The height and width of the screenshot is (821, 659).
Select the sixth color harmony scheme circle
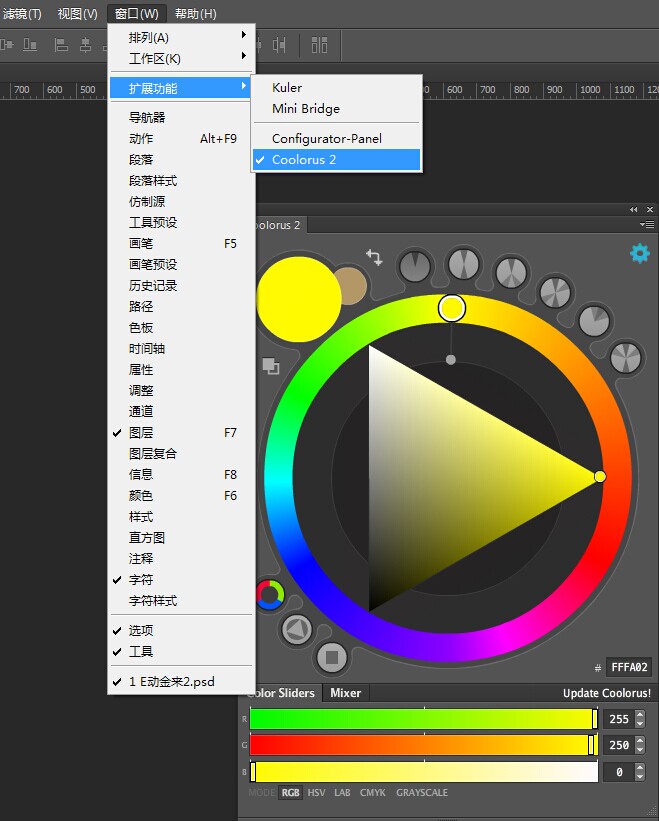click(626, 358)
